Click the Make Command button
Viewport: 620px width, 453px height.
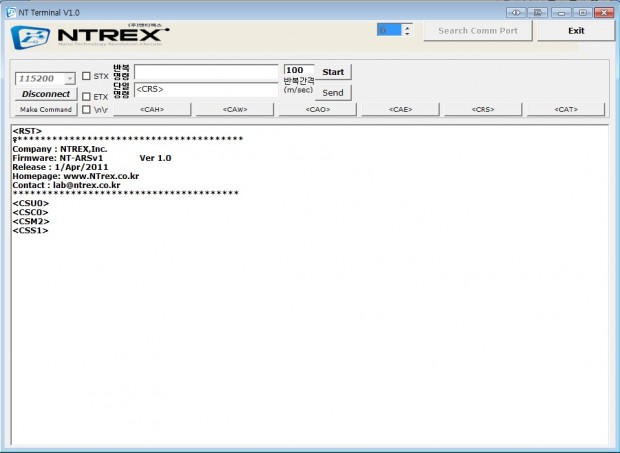coord(46,109)
